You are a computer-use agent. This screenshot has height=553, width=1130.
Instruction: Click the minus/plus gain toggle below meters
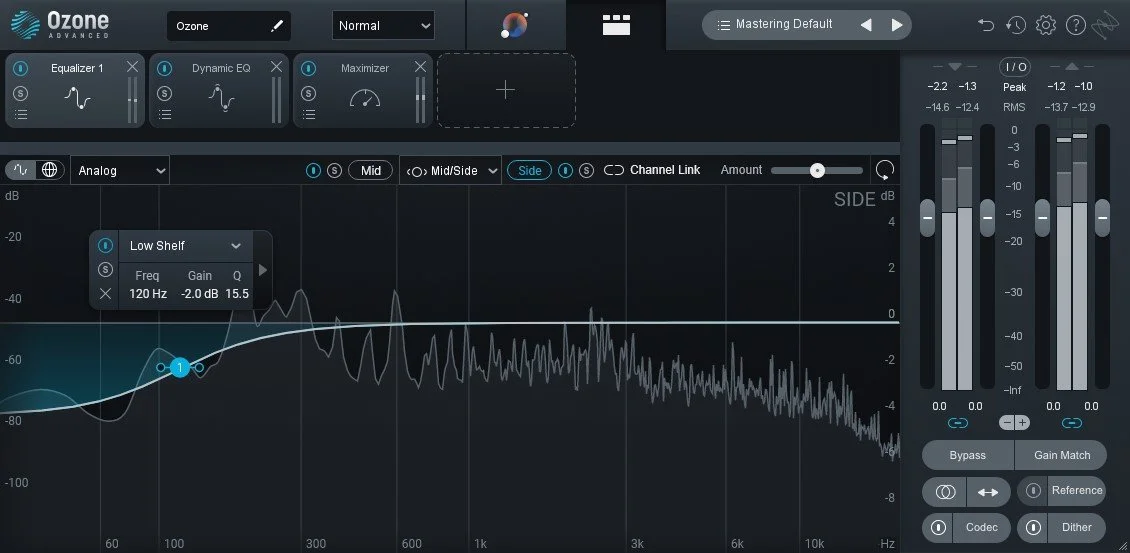tap(1015, 423)
